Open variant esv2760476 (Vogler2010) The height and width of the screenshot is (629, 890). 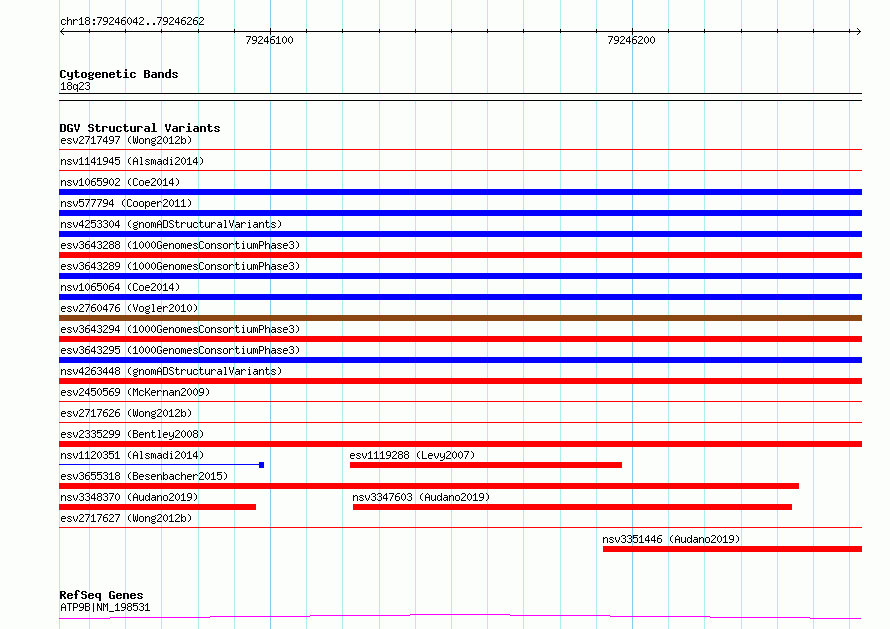tap(129, 308)
